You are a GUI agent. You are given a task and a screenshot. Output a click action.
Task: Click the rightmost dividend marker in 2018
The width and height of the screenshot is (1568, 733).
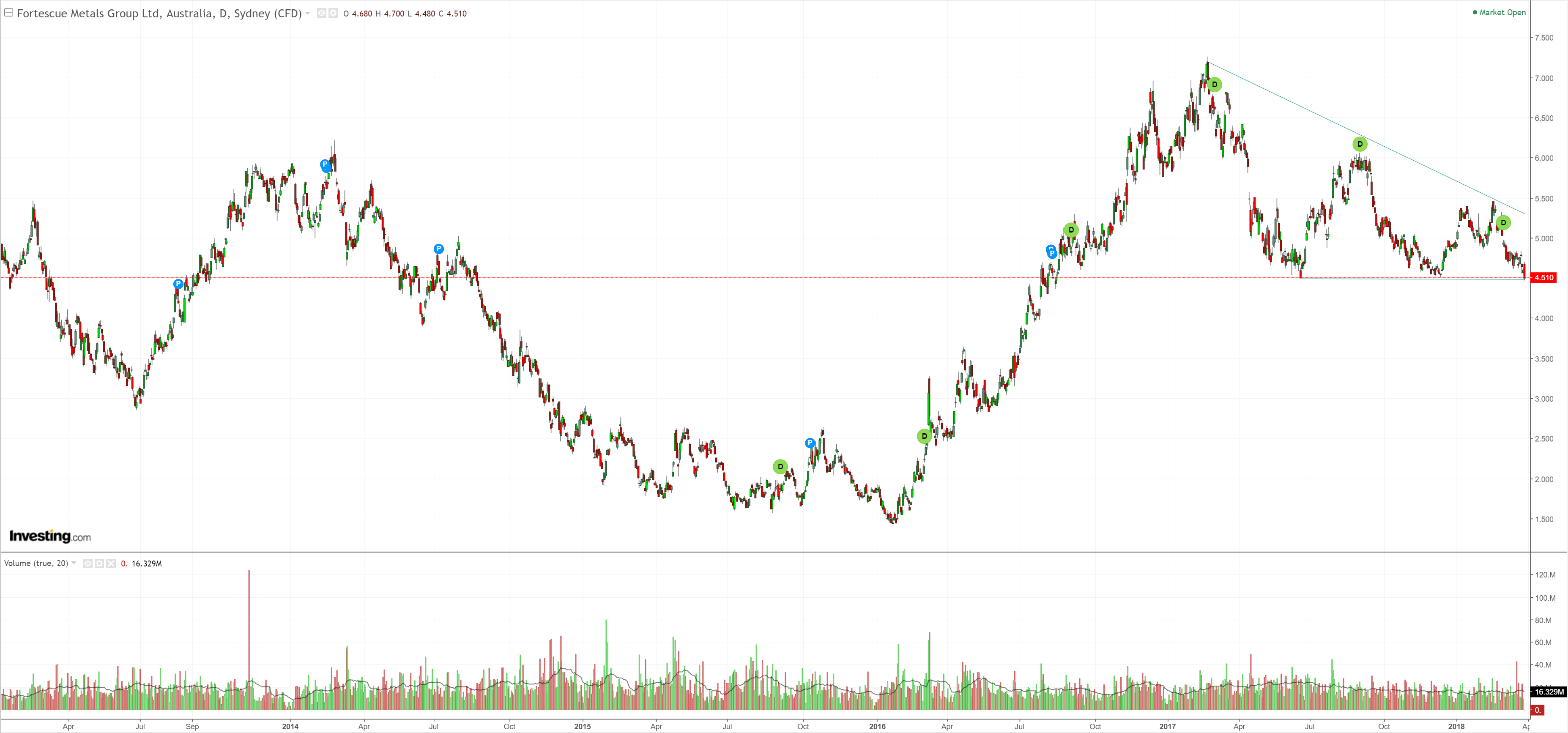point(1503,223)
